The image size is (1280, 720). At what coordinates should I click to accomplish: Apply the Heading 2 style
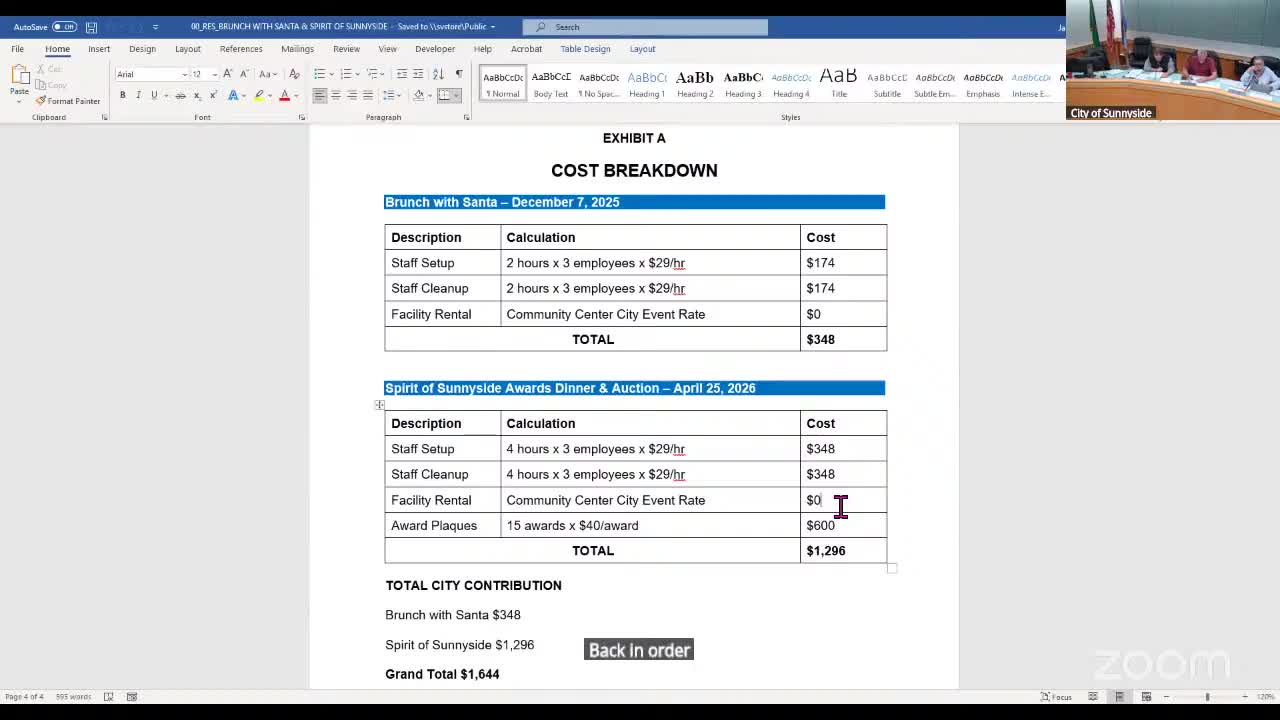(695, 84)
